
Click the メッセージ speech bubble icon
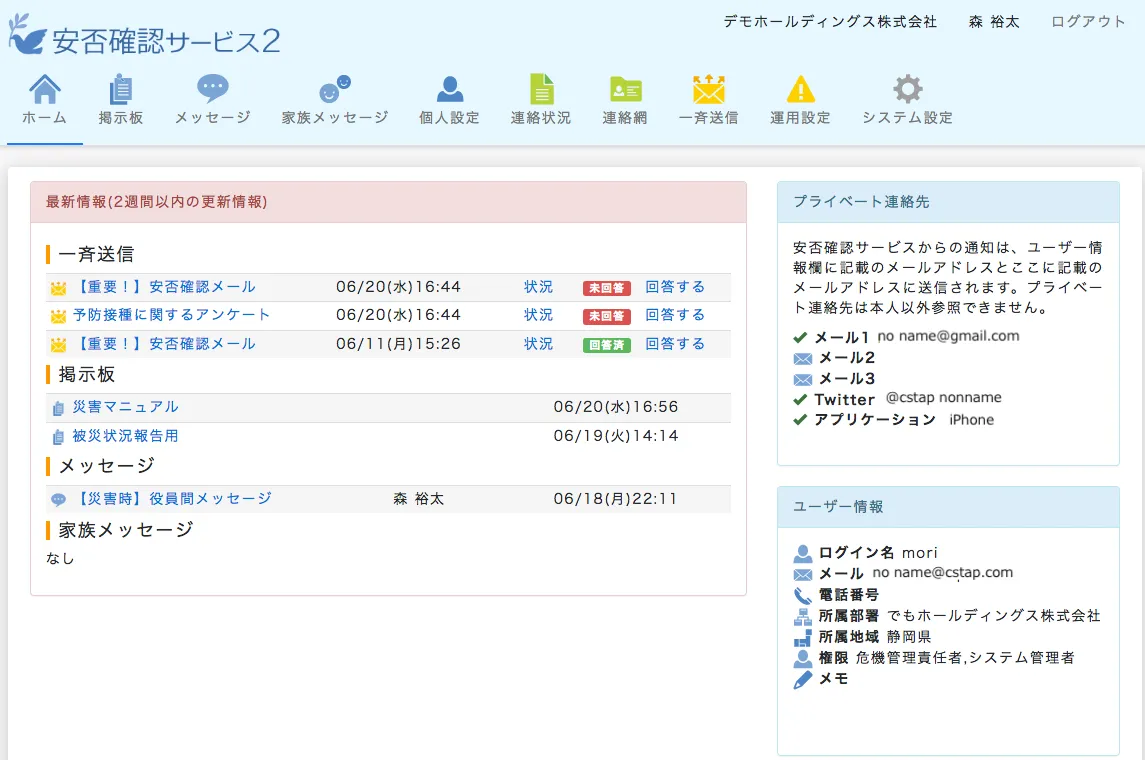tap(212, 89)
